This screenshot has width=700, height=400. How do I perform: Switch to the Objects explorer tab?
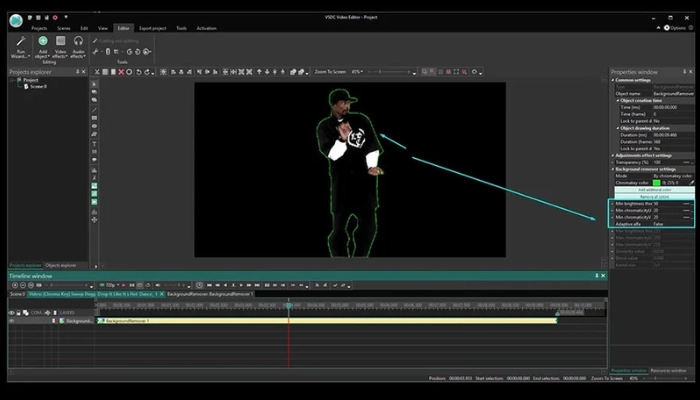pos(61,265)
